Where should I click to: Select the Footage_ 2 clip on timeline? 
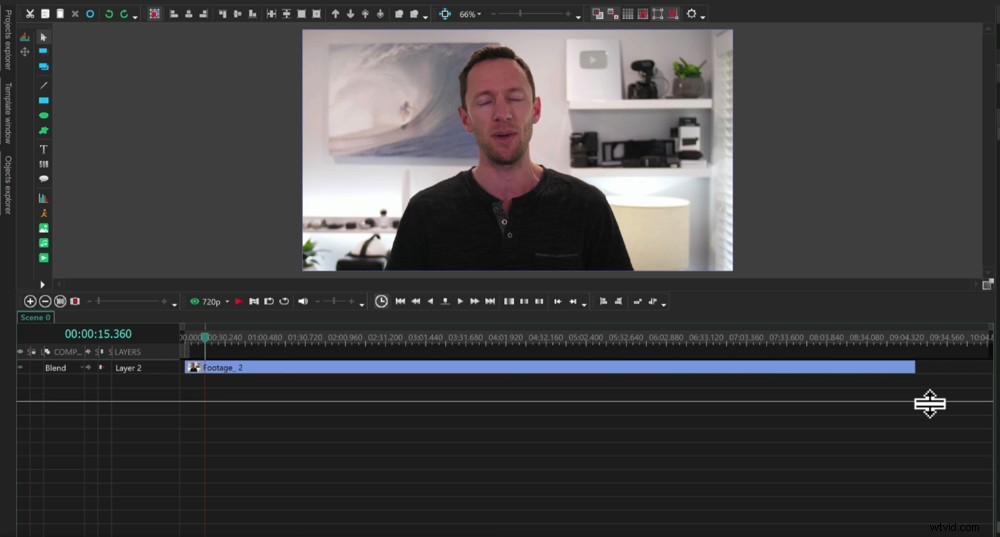tap(550, 367)
